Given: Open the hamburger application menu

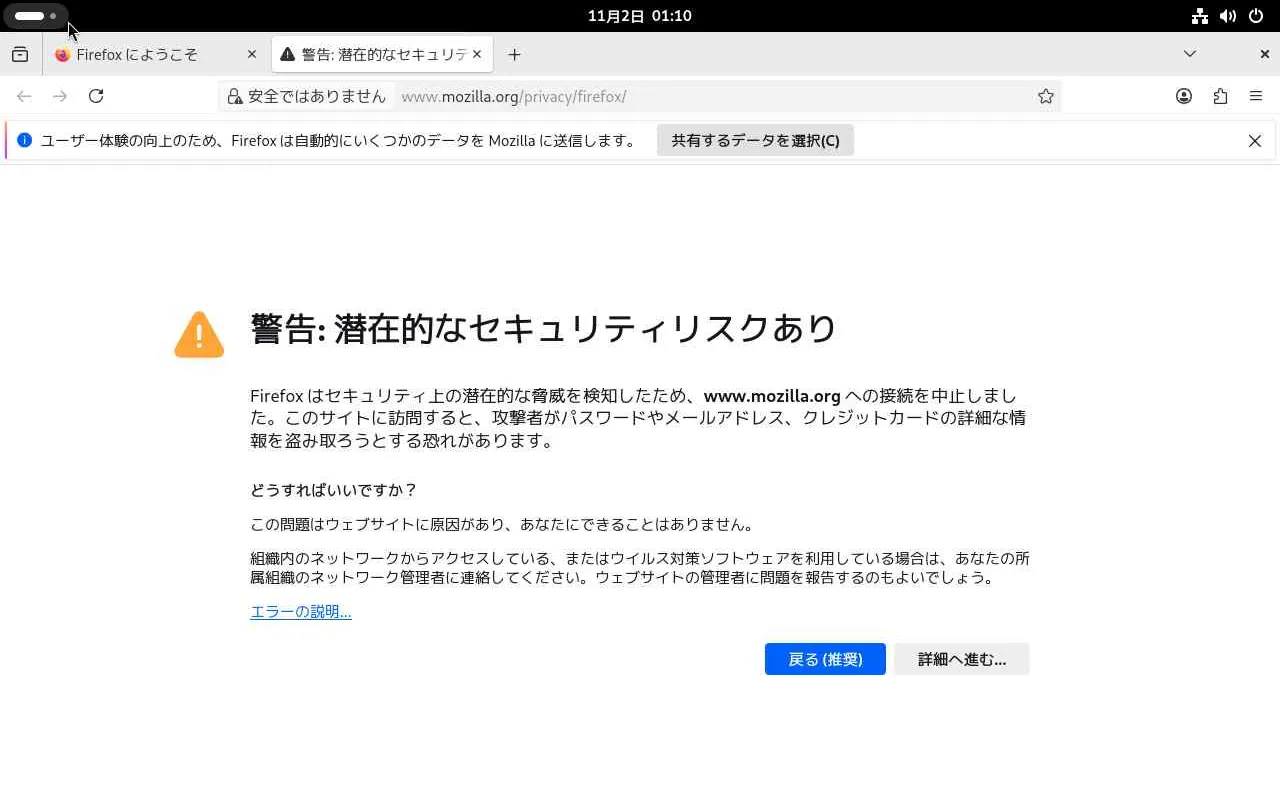Looking at the screenshot, I should (x=1256, y=96).
